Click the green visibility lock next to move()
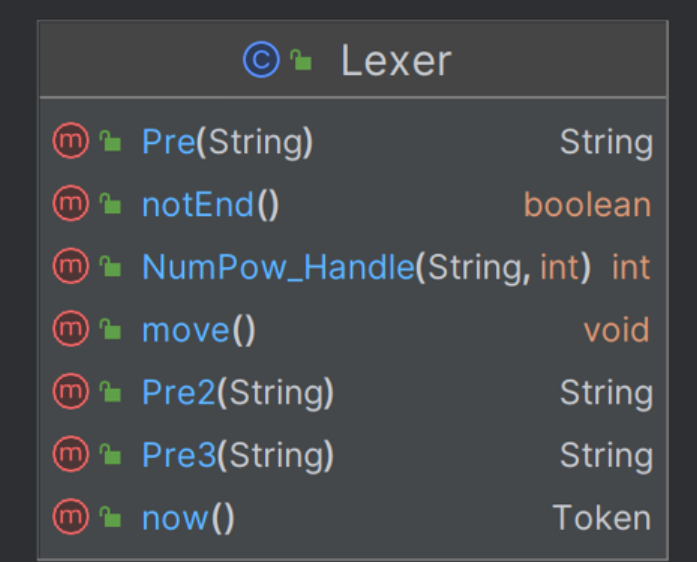 pos(110,329)
